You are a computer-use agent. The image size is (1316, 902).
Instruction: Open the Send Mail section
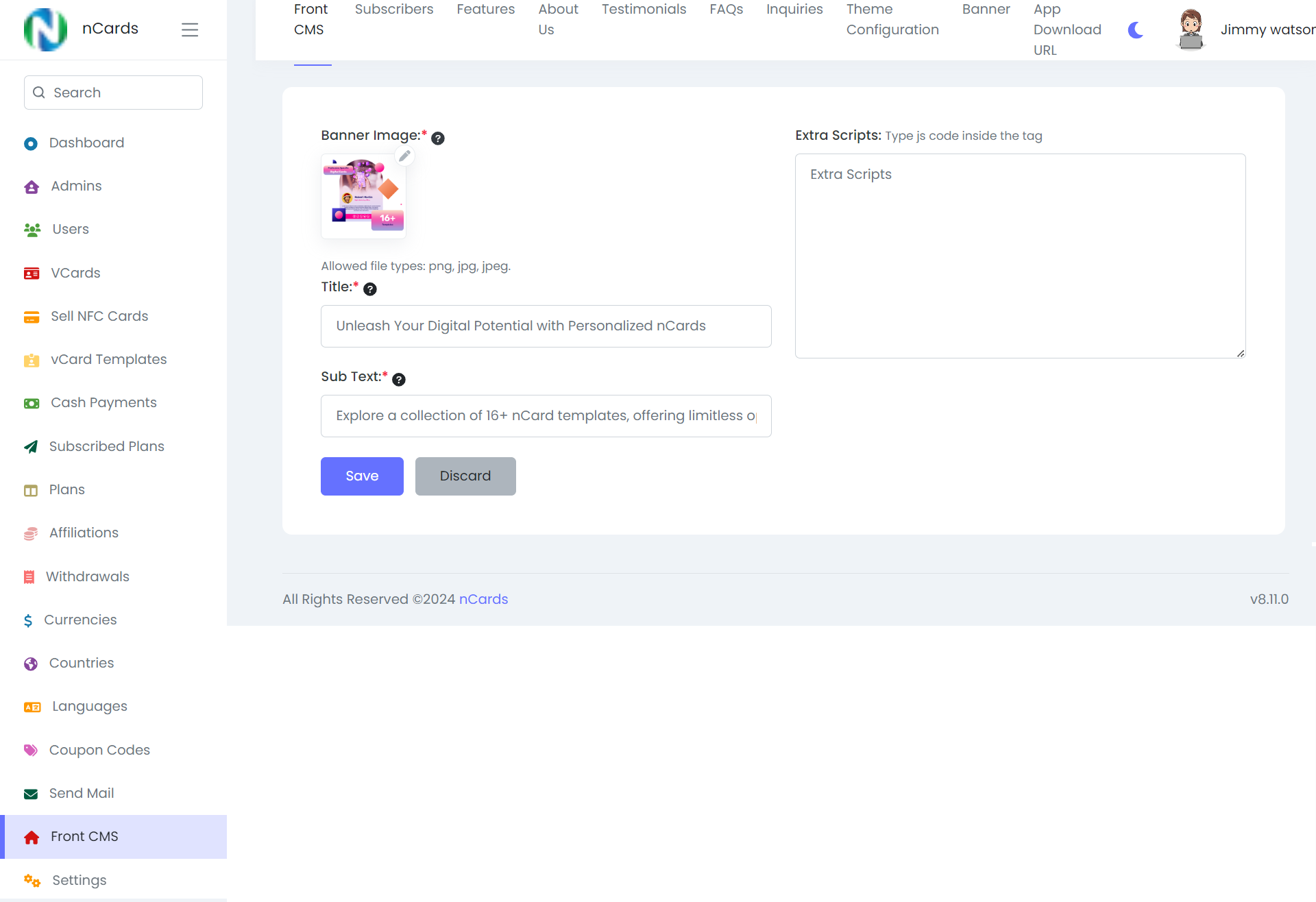(x=82, y=793)
